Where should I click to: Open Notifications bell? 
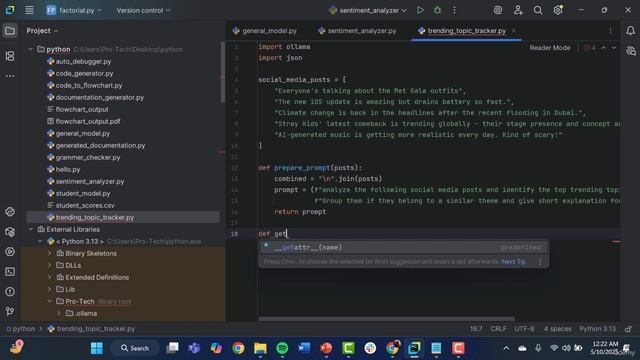click(630, 31)
